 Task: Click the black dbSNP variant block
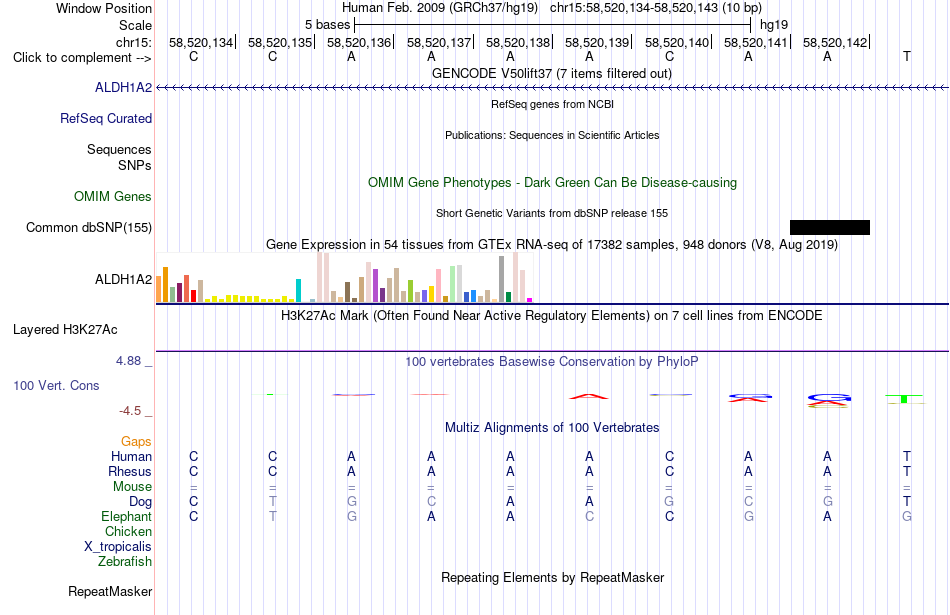click(829, 227)
